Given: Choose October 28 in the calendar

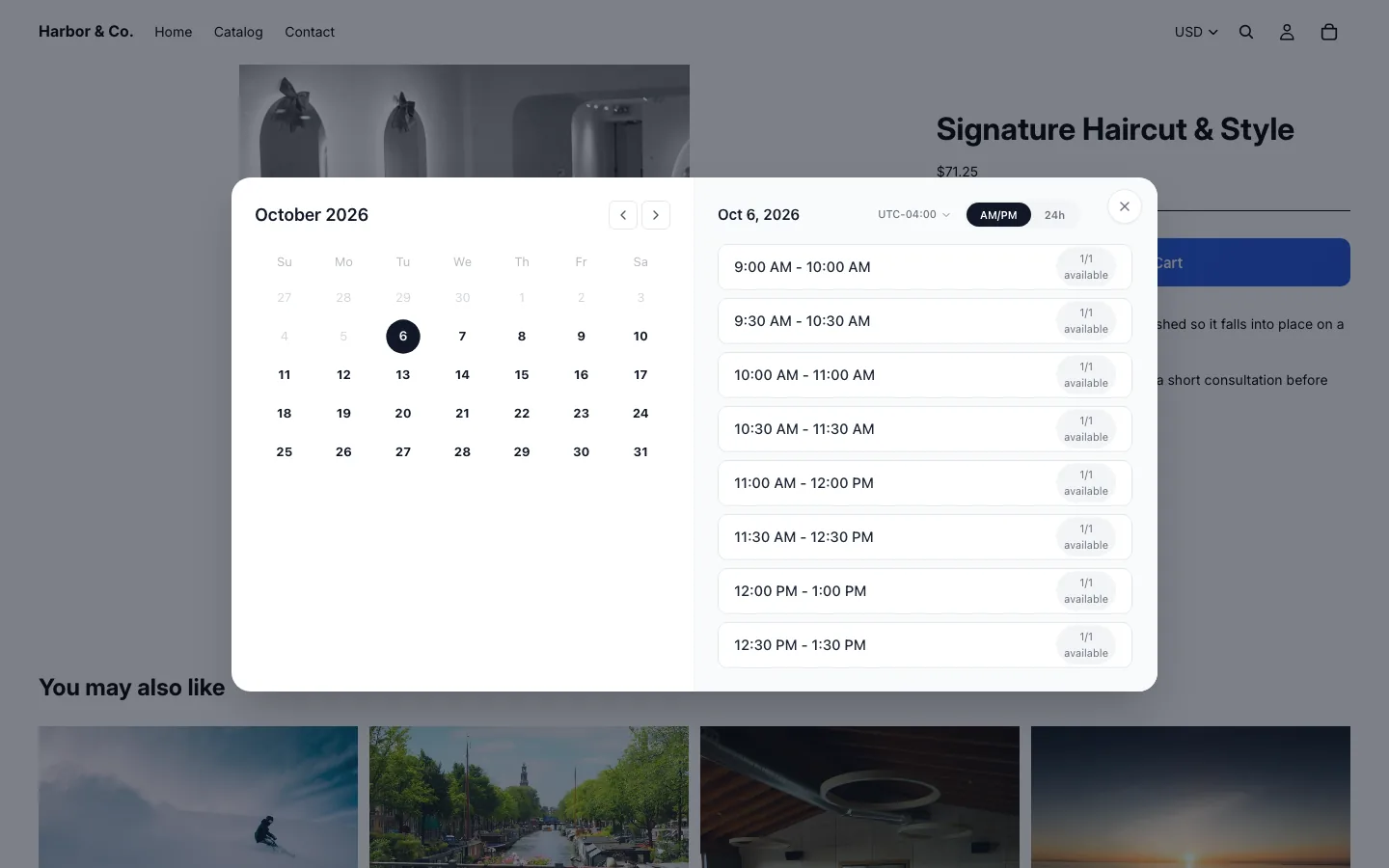Looking at the screenshot, I should point(463,452).
